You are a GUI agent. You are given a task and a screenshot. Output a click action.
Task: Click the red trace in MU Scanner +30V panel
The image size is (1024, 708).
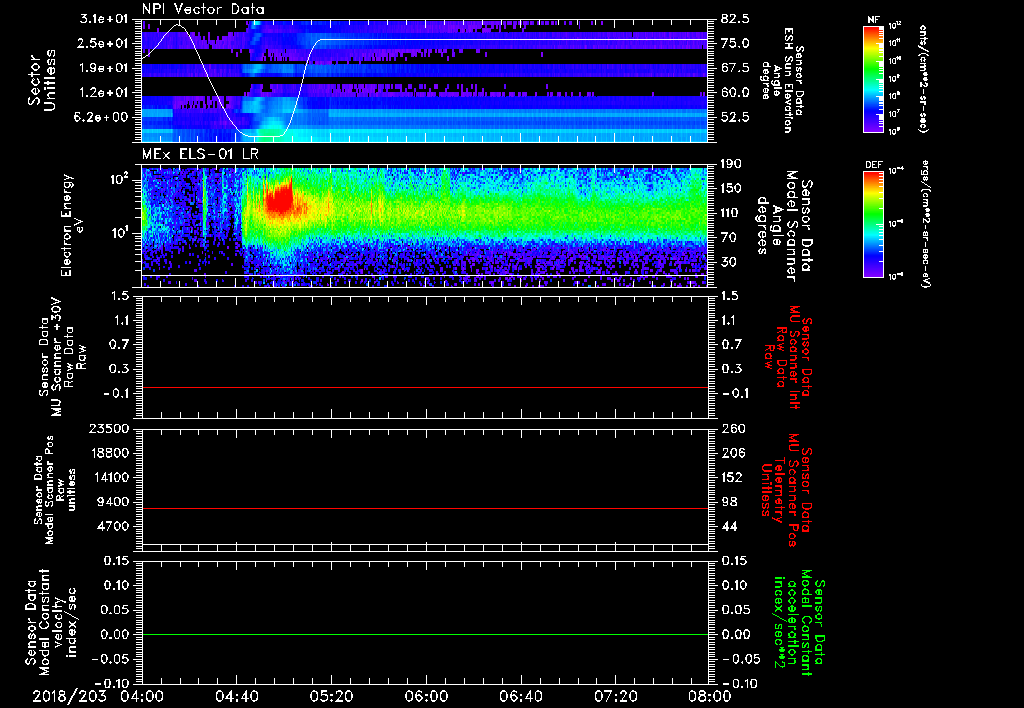coord(425,387)
